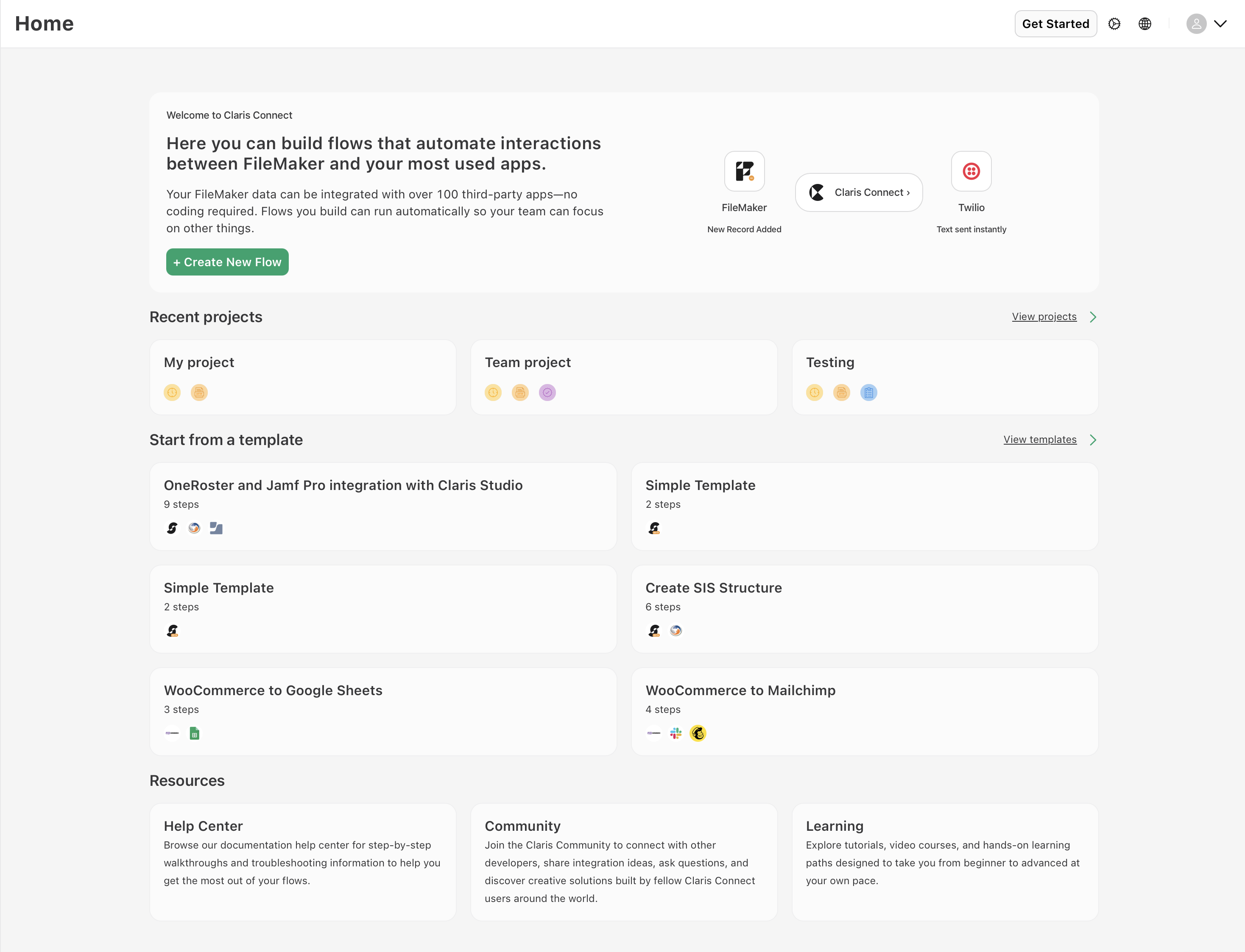Screen dimensions: 1245x952
Task: Click the Home page title
Action: click(44, 24)
